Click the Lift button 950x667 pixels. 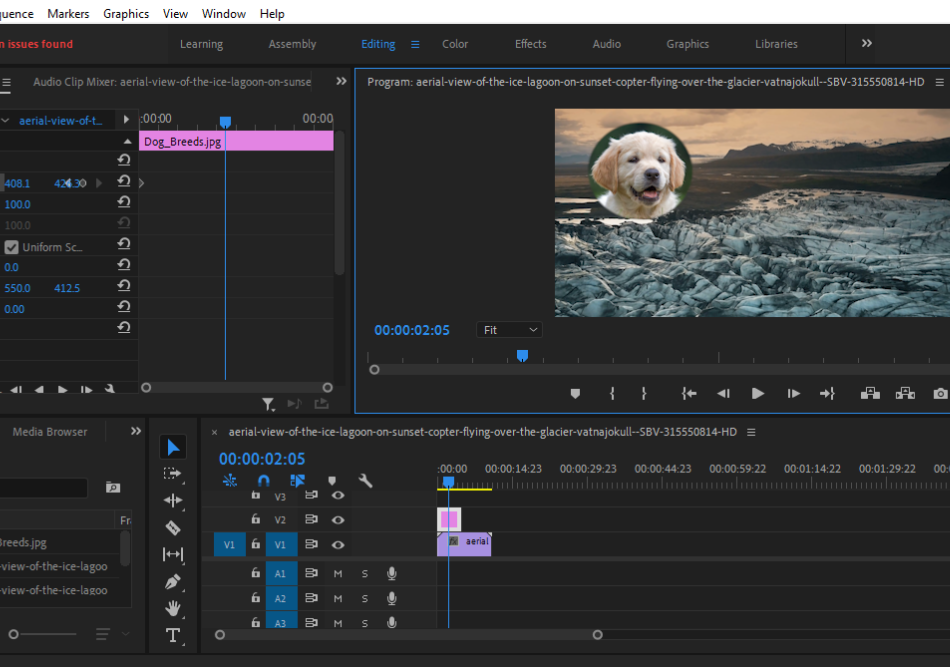coord(870,394)
